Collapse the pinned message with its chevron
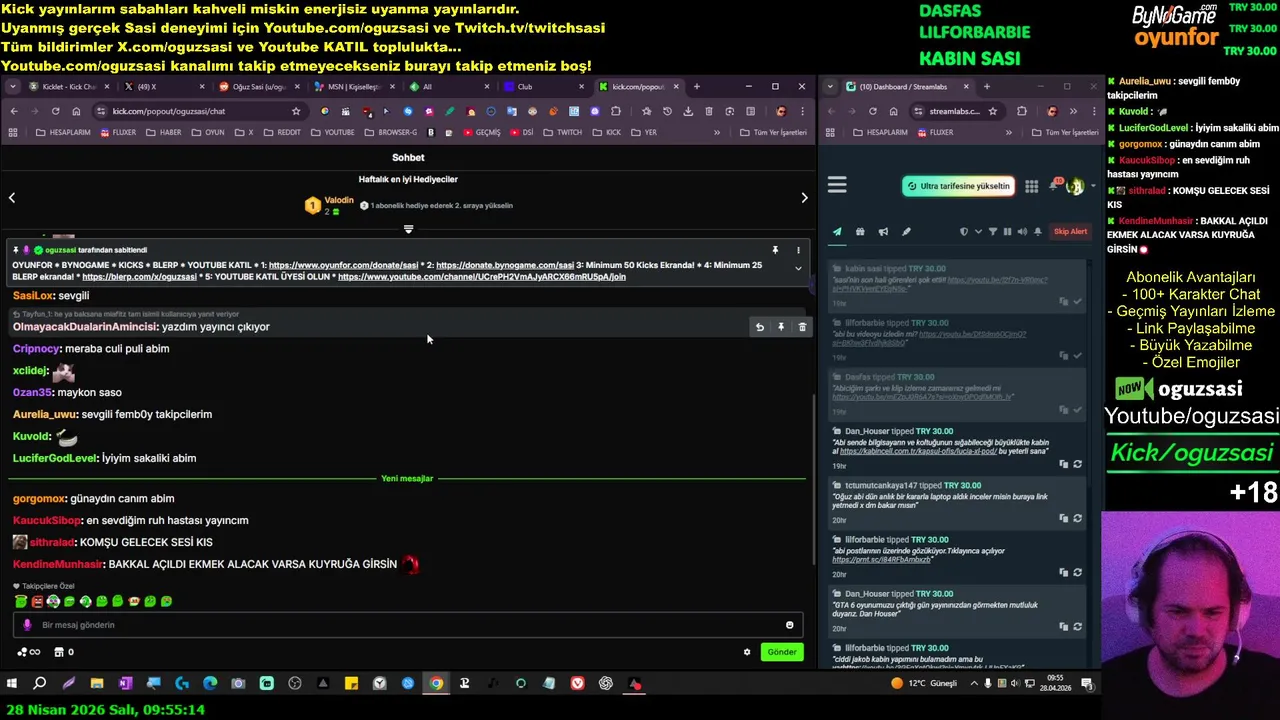This screenshot has width=1280, height=720. [x=798, y=268]
